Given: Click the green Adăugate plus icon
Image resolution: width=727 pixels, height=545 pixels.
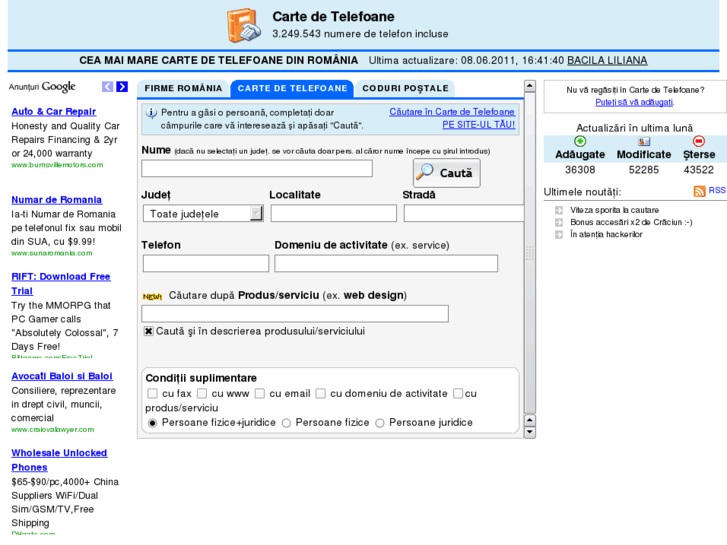Looking at the screenshot, I should (580, 141).
